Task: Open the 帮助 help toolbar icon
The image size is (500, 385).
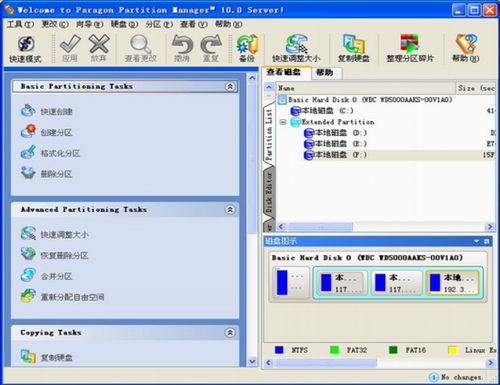Action: tap(466, 49)
